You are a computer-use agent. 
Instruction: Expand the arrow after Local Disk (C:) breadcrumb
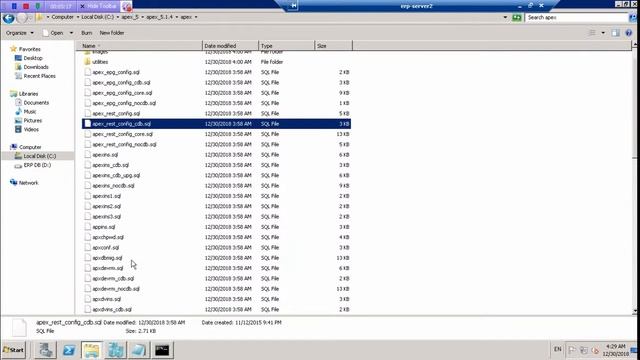tap(118, 17)
